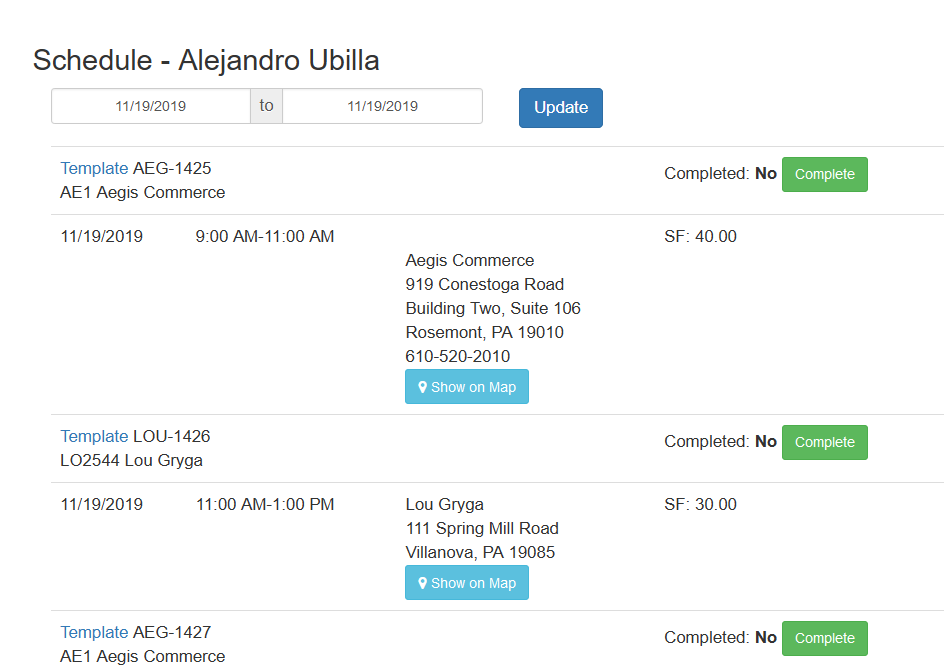Follow the Template link for AEG-1427
Viewport: 944px width, 668px height.
click(94, 632)
